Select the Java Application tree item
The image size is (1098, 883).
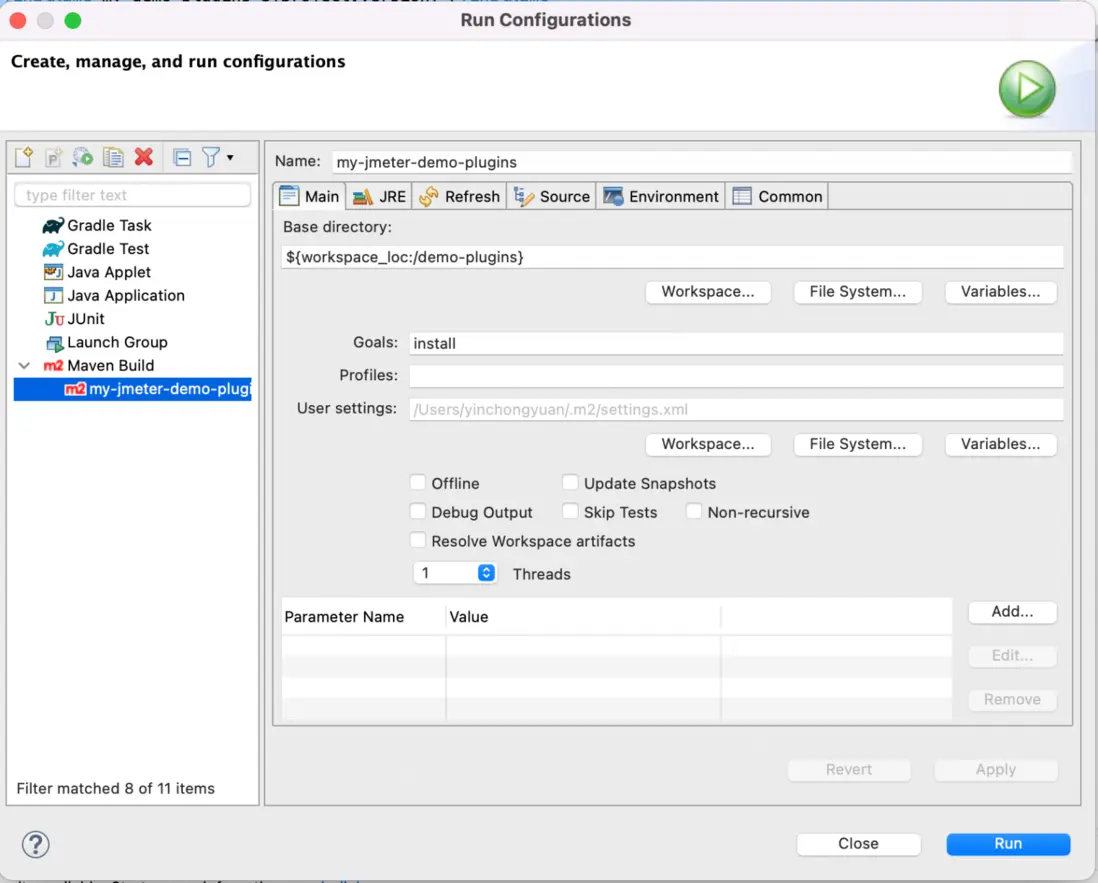pos(125,295)
